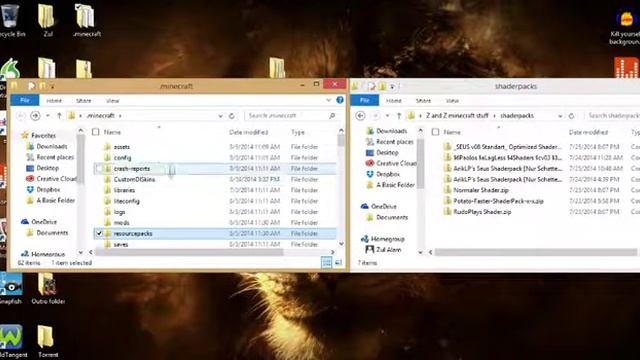
Task: Switch to details view in .minecraft window
Action: 327,262
